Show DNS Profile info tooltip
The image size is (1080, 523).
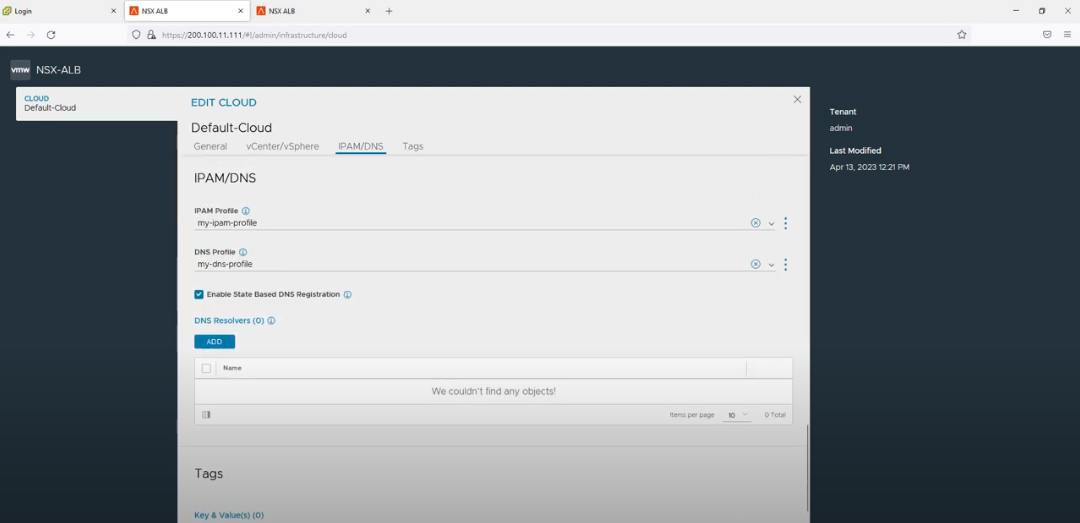coord(242,252)
